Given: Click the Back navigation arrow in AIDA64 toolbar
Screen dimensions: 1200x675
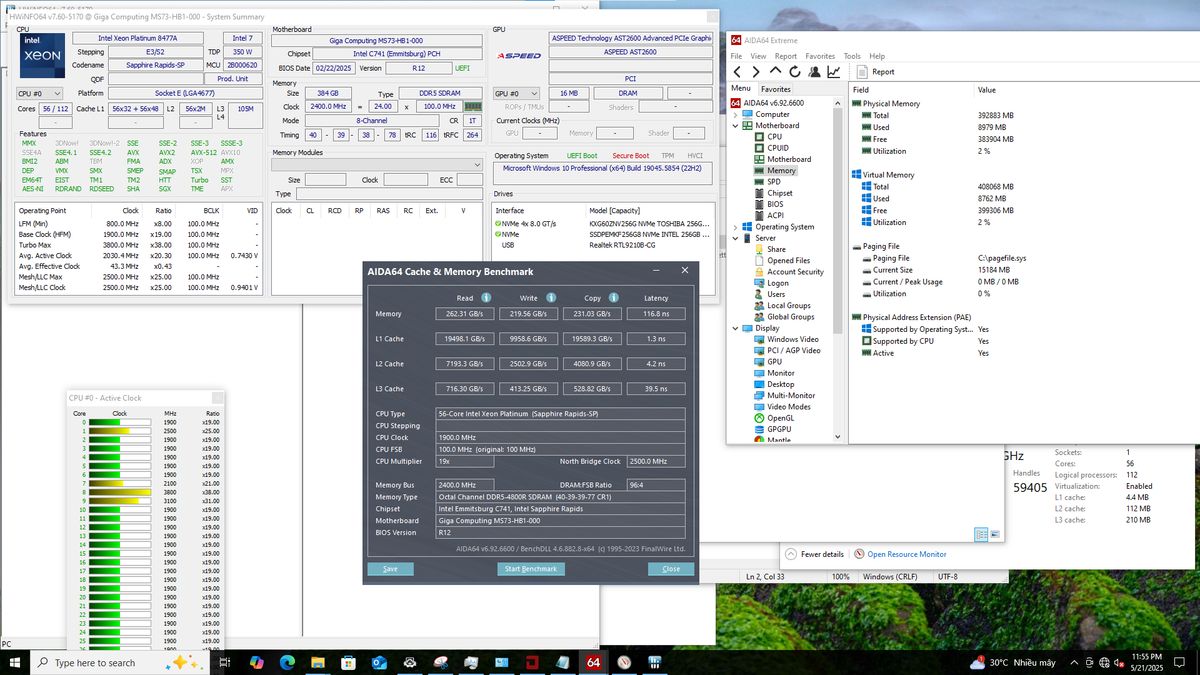Looking at the screenshot, I should pyautogui.click(x=737, y=71).
